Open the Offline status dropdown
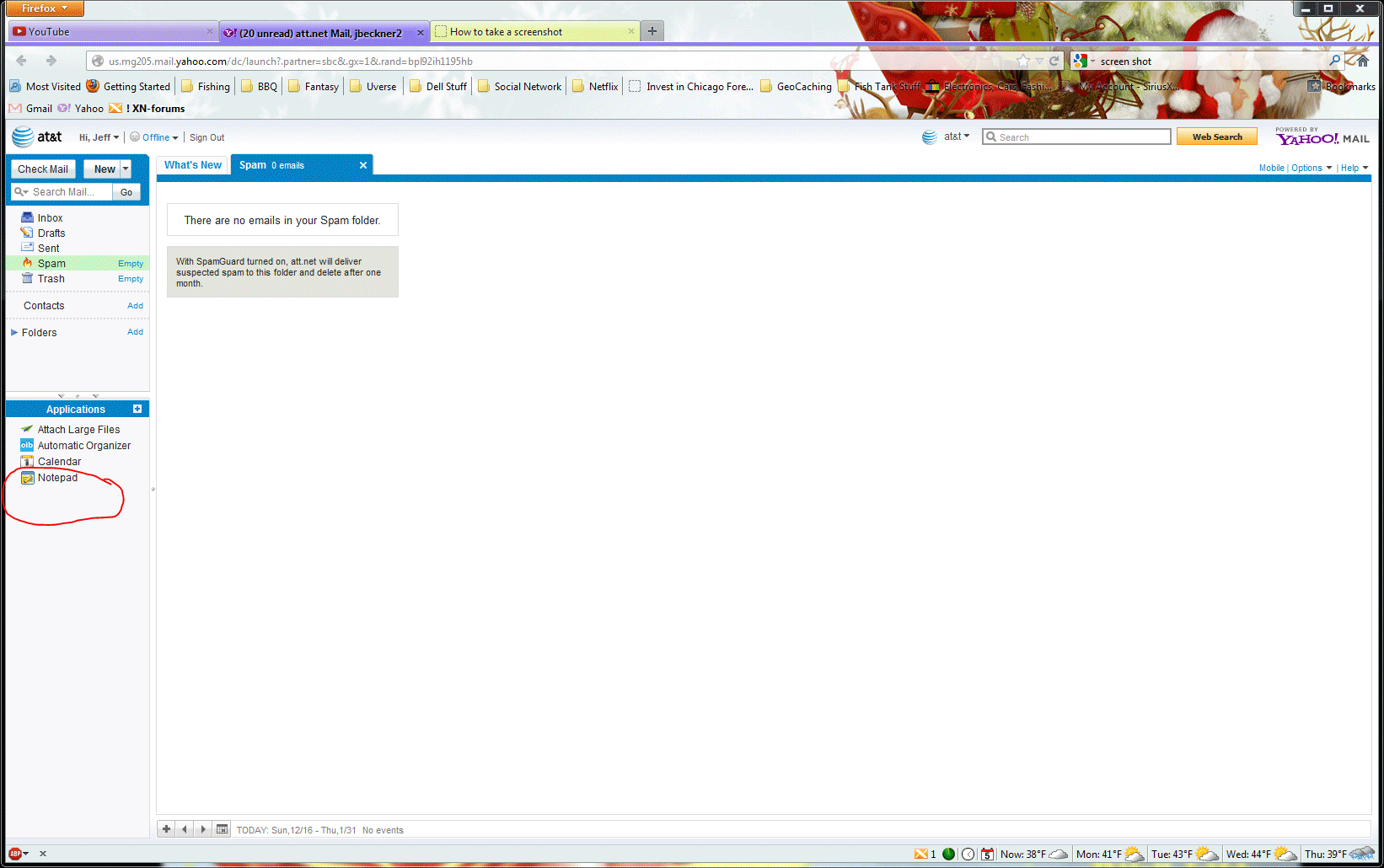 click(x=156, y=137)
